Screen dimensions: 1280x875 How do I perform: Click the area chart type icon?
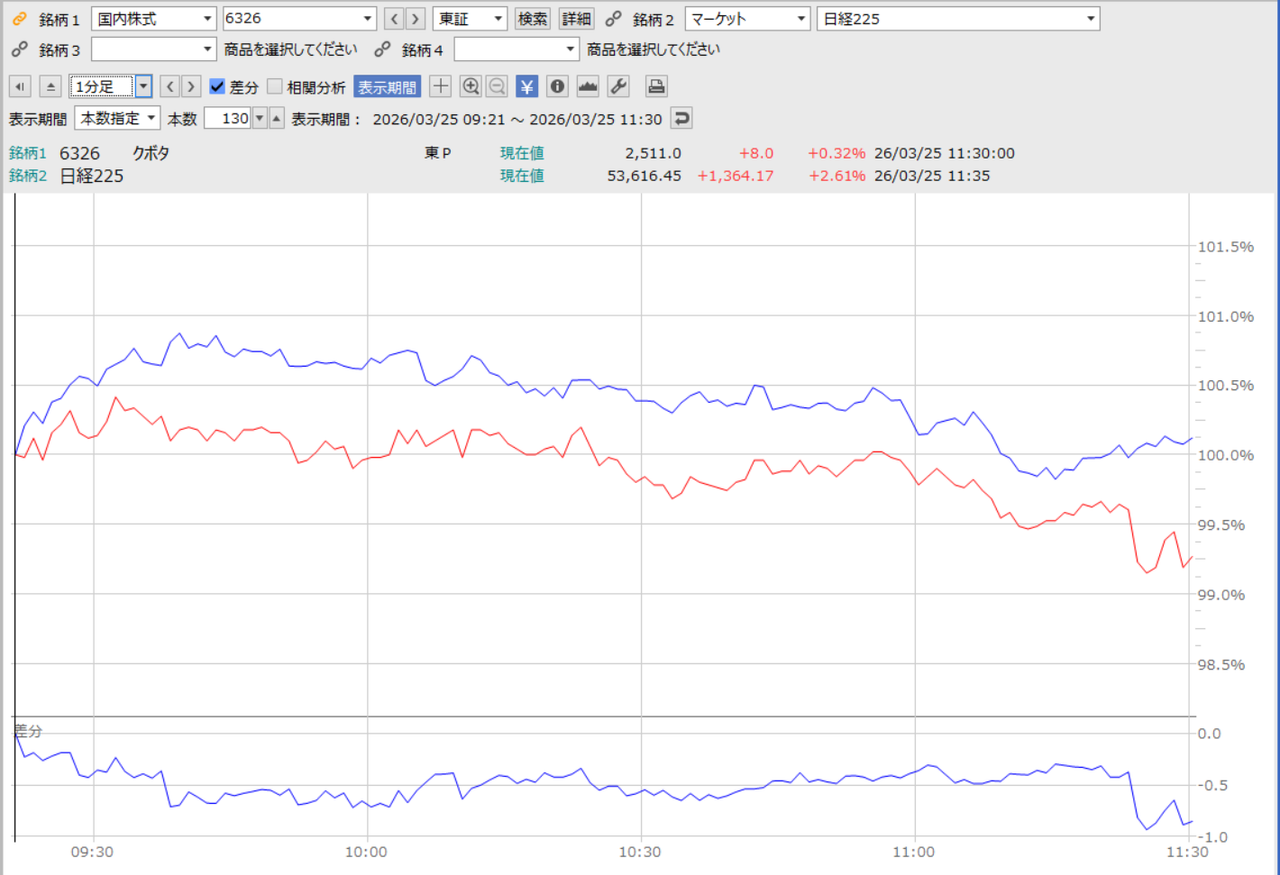(x=588, y=87)
